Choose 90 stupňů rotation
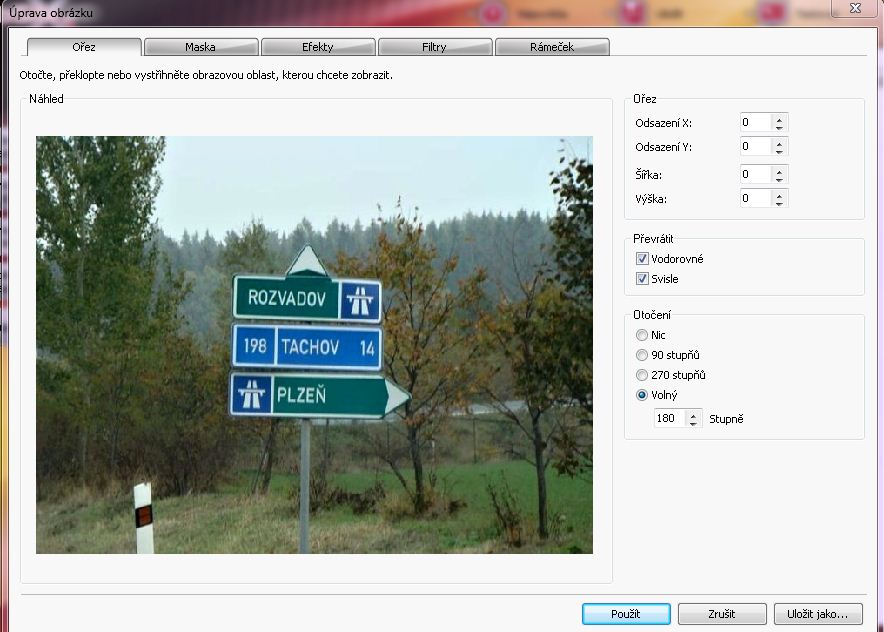Screen dimensions: 884x632 (x=642, y=355)
